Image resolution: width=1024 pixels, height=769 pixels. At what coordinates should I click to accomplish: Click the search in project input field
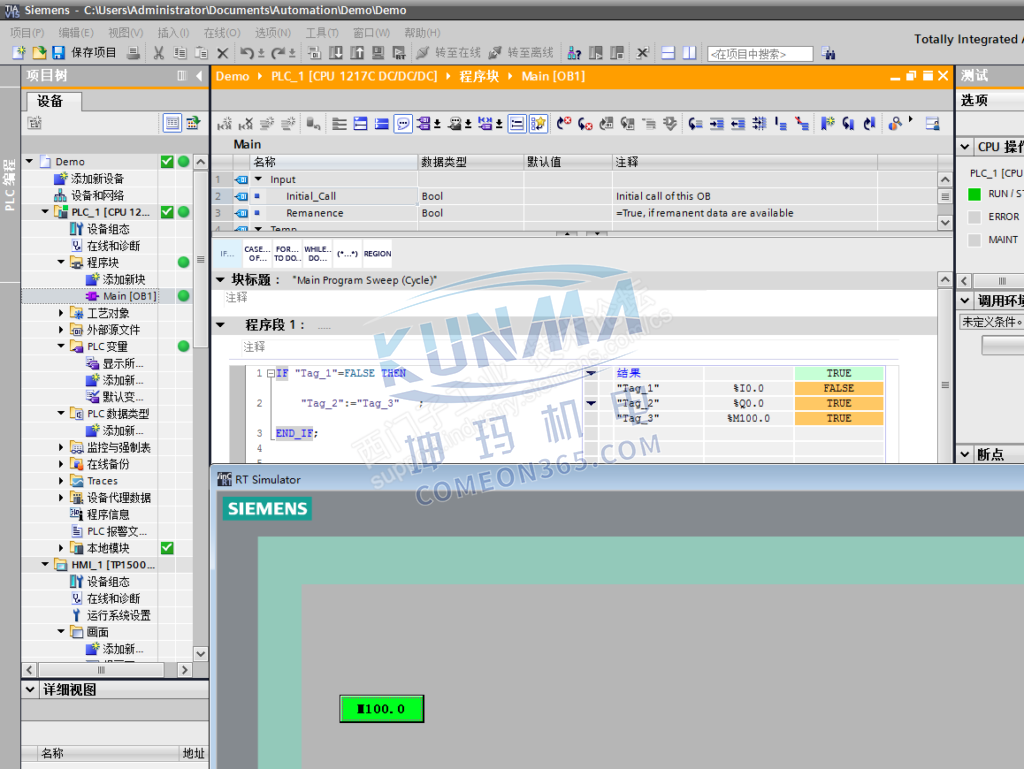click(x=760, y=54)
